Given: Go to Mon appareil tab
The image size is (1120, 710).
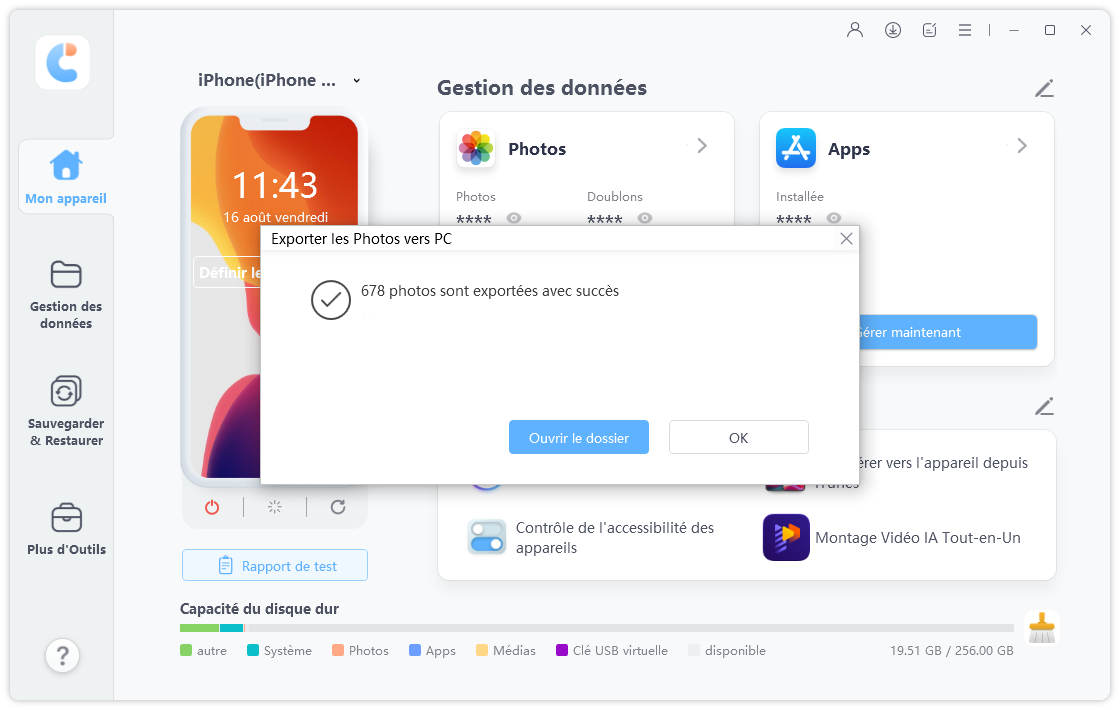Looking at the screenshot, I should [x=66, y=177].
